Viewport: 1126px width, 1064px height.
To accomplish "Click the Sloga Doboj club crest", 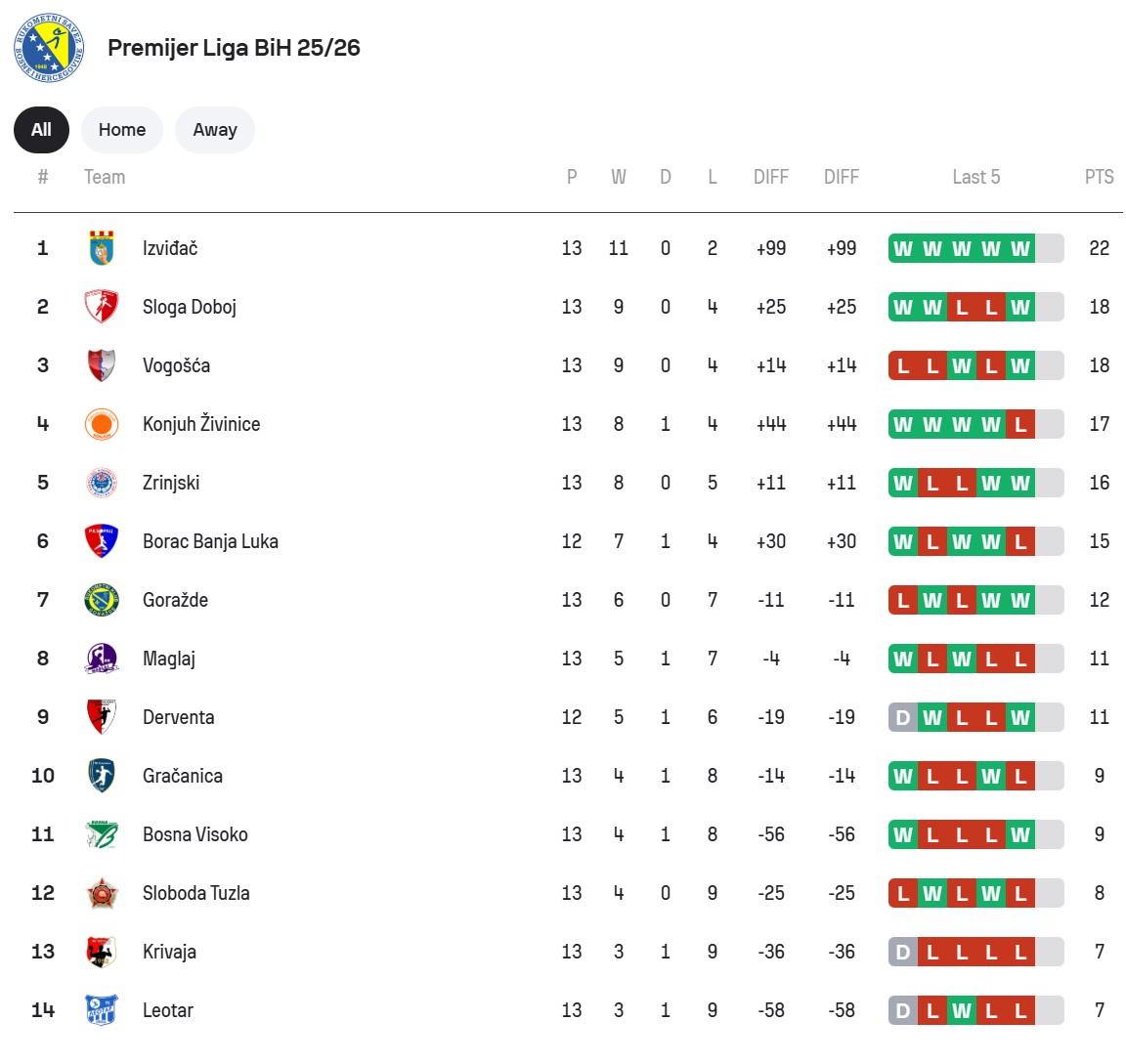I will (102, 307).
